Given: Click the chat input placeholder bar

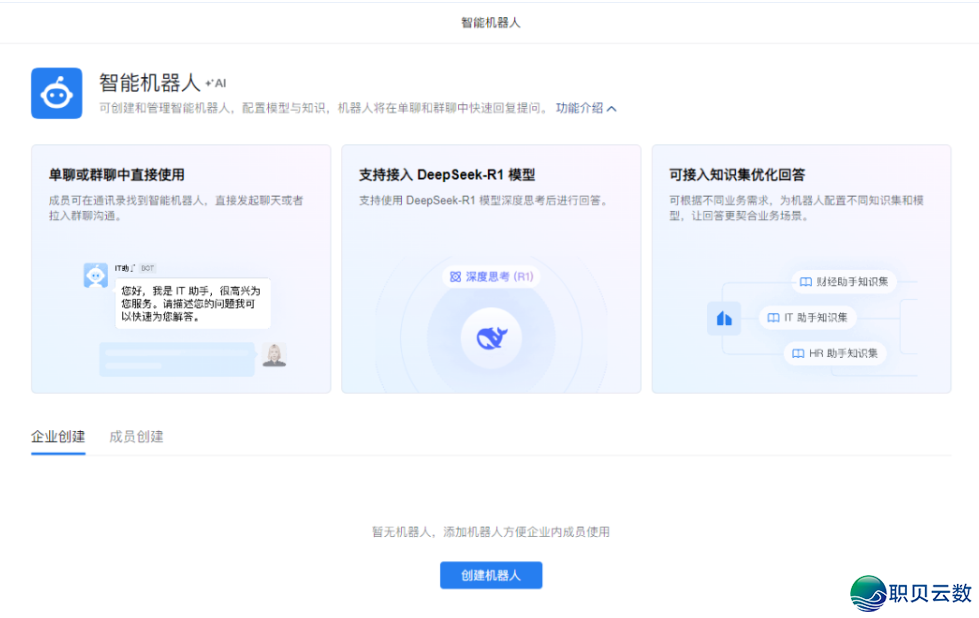Looking at the screenshot, I should click(176, 357).
